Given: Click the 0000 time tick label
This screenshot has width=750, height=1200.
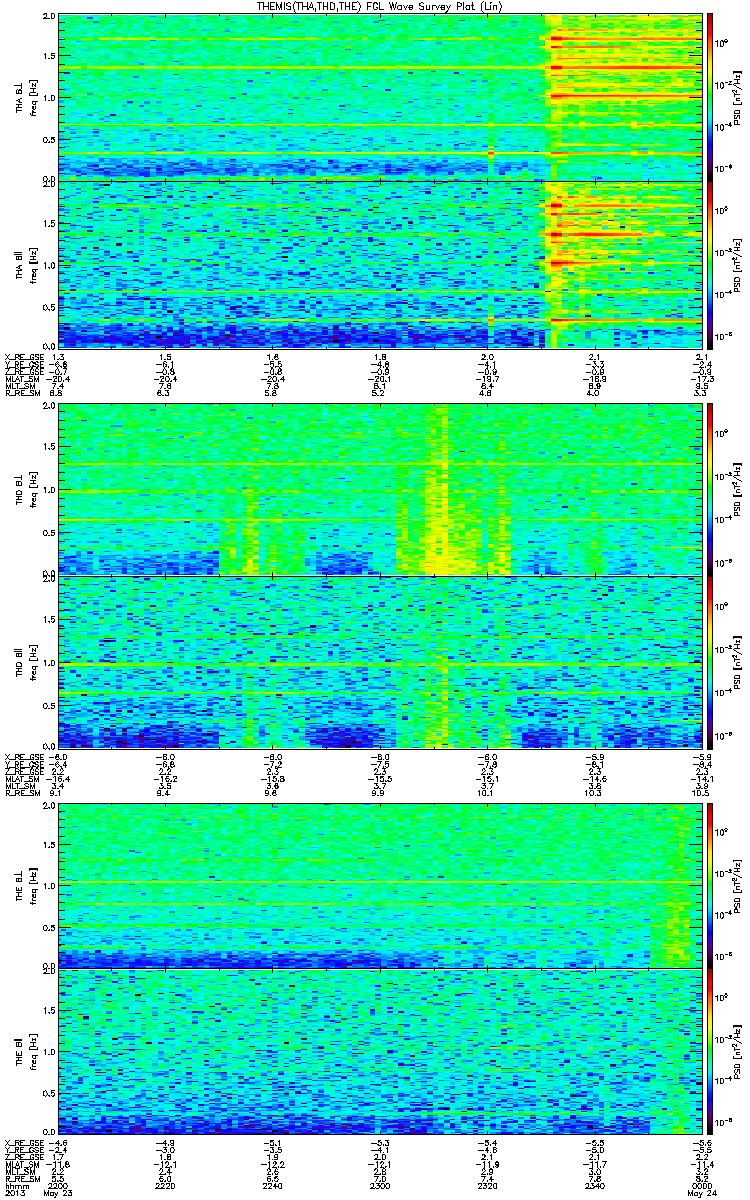Looking at the screenshot, I should [700, 1184].
